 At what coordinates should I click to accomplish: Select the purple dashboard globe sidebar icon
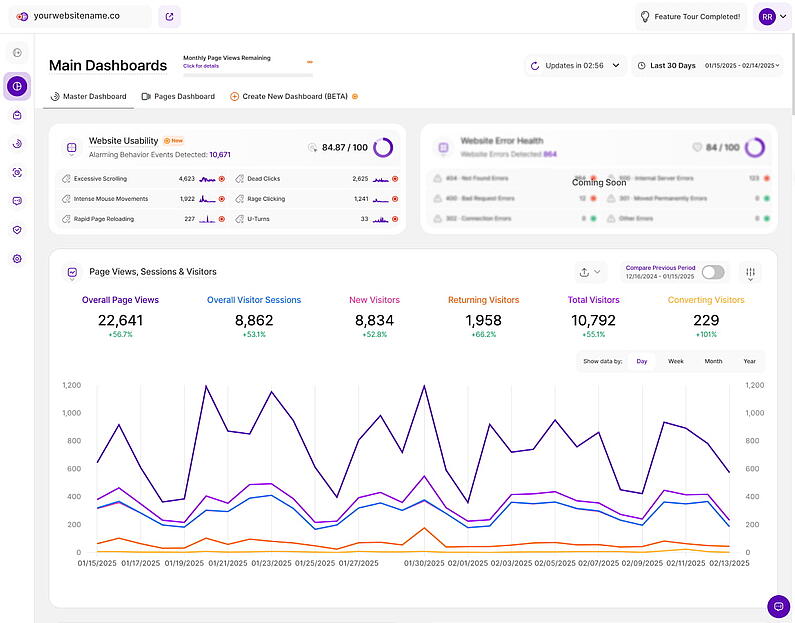[17, 86]
